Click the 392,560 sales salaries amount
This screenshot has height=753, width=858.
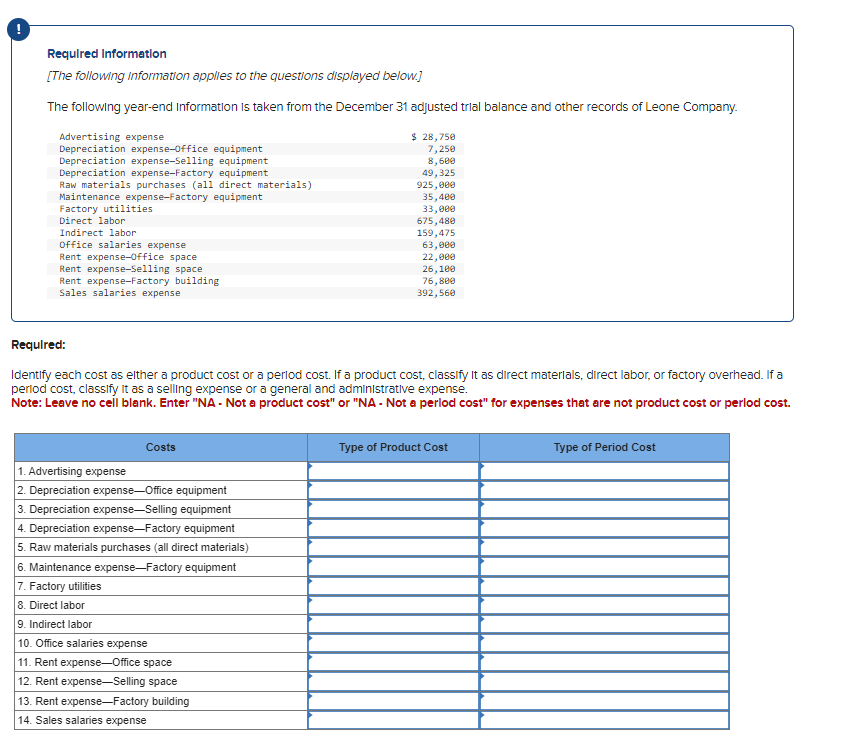436,293
